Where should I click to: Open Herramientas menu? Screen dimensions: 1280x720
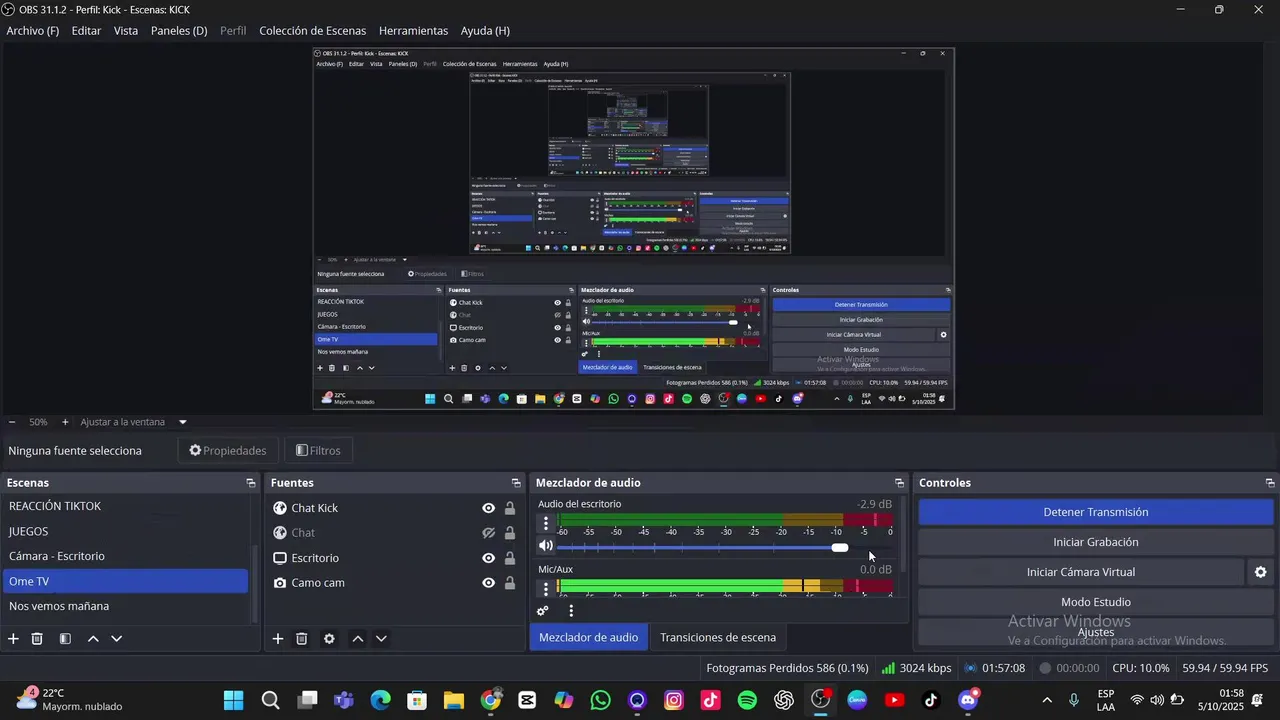tap(413, 31)
